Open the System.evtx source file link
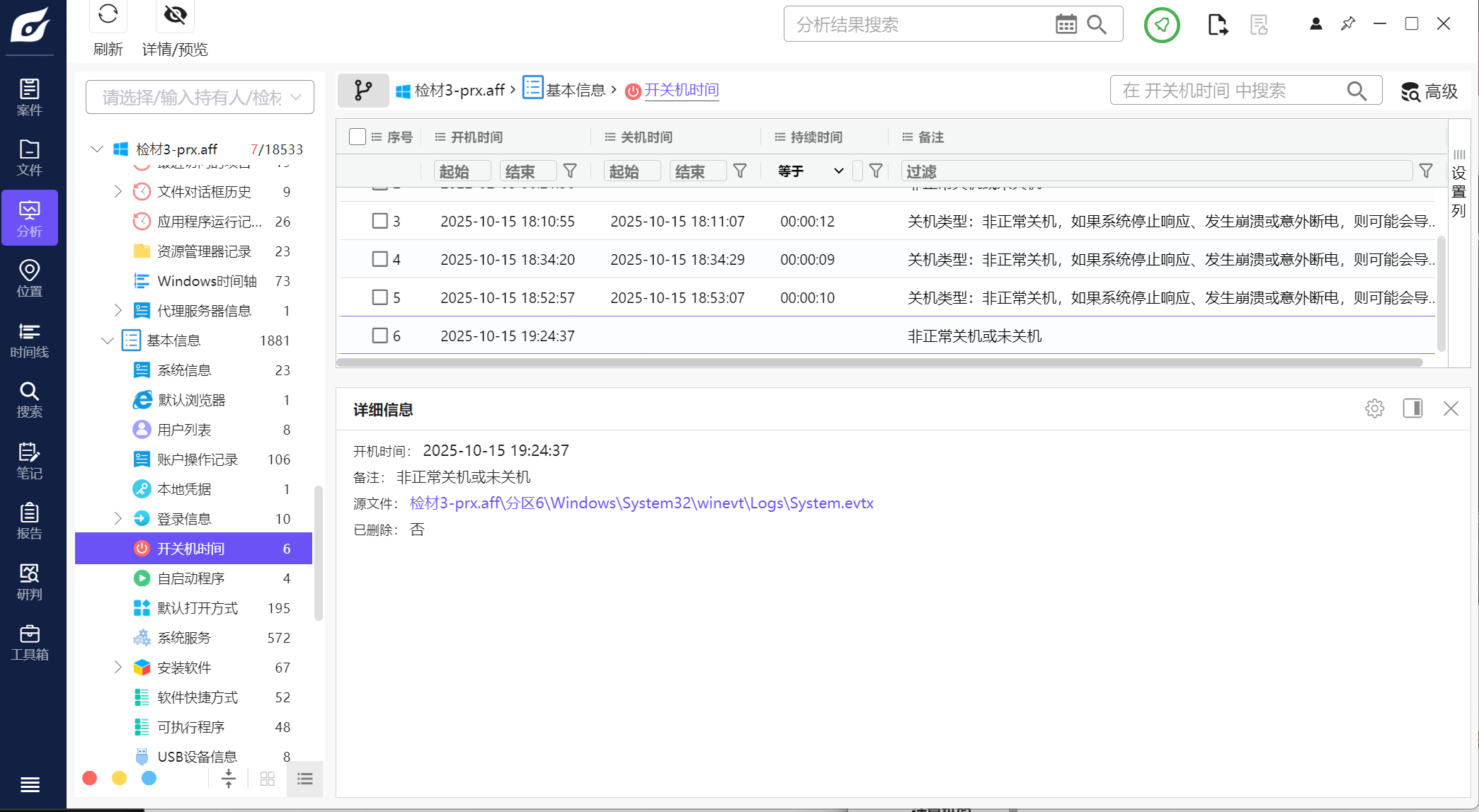The image size is (1479, 812). point(641,503)
